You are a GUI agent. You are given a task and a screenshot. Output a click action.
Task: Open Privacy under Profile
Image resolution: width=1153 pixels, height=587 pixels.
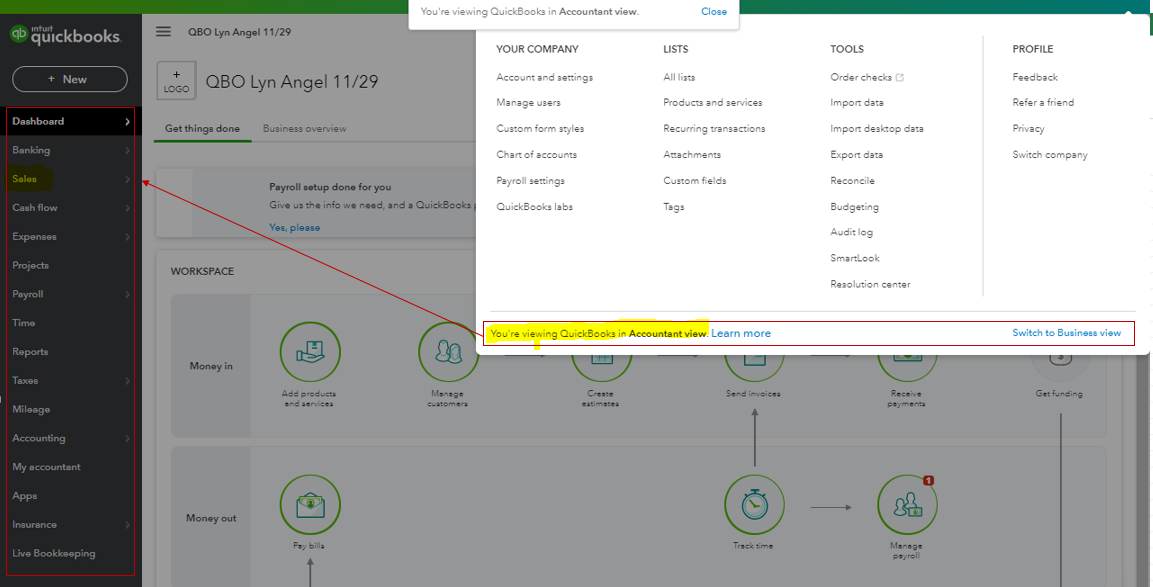pos(1028,129)
